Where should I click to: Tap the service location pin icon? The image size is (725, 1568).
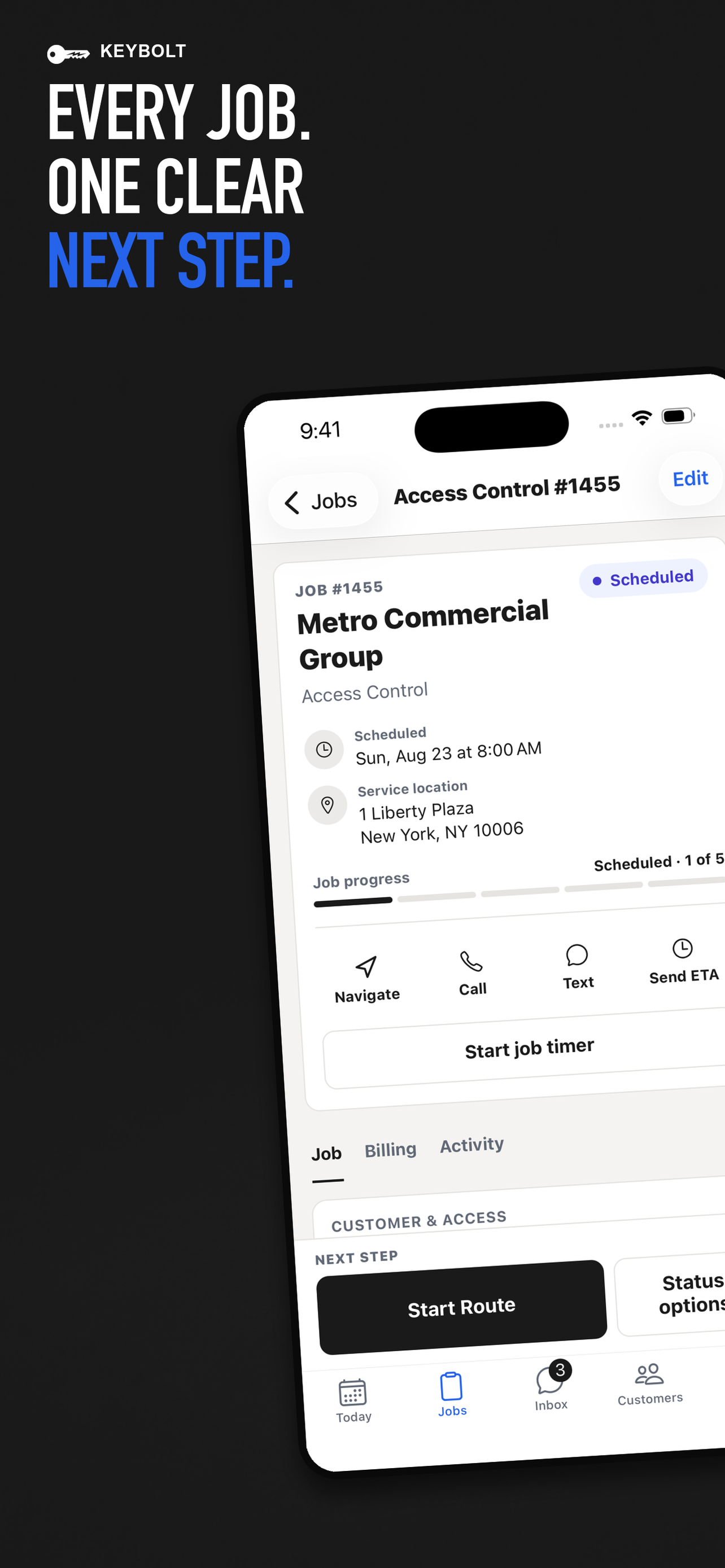327,805
